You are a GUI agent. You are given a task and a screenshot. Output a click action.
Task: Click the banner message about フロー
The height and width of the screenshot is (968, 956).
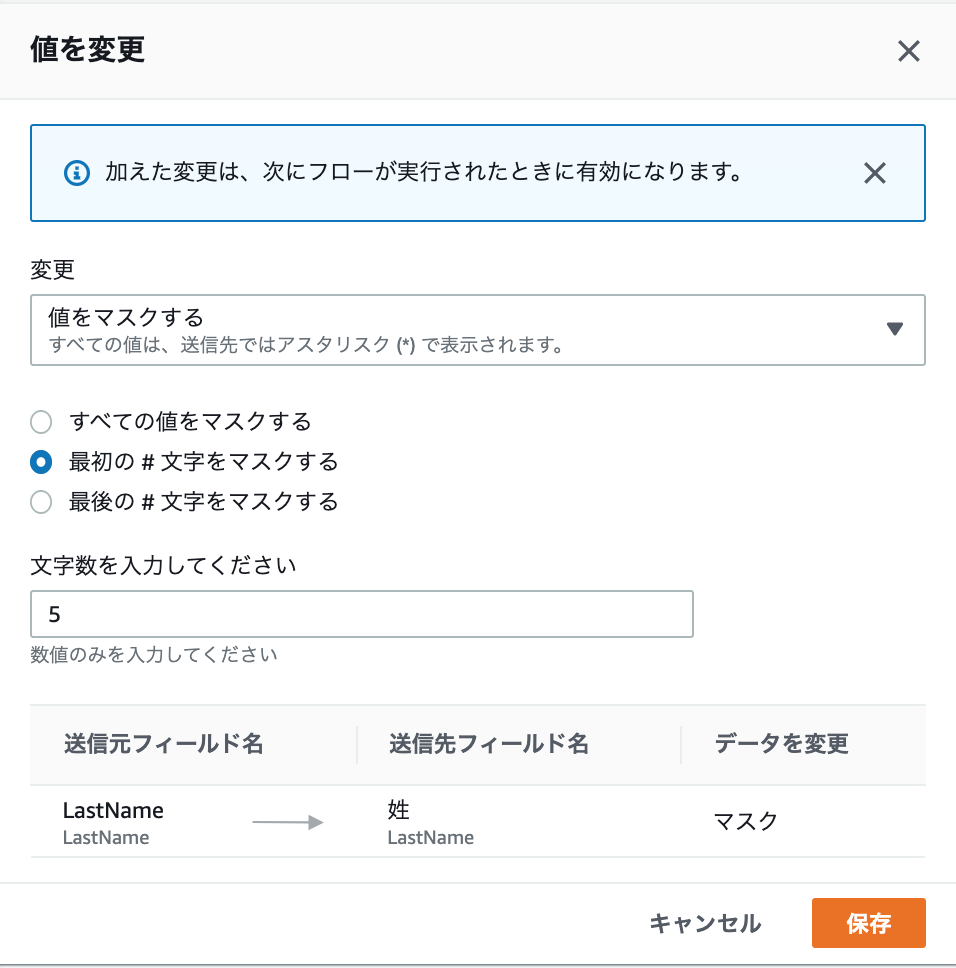tap(423, 173)
